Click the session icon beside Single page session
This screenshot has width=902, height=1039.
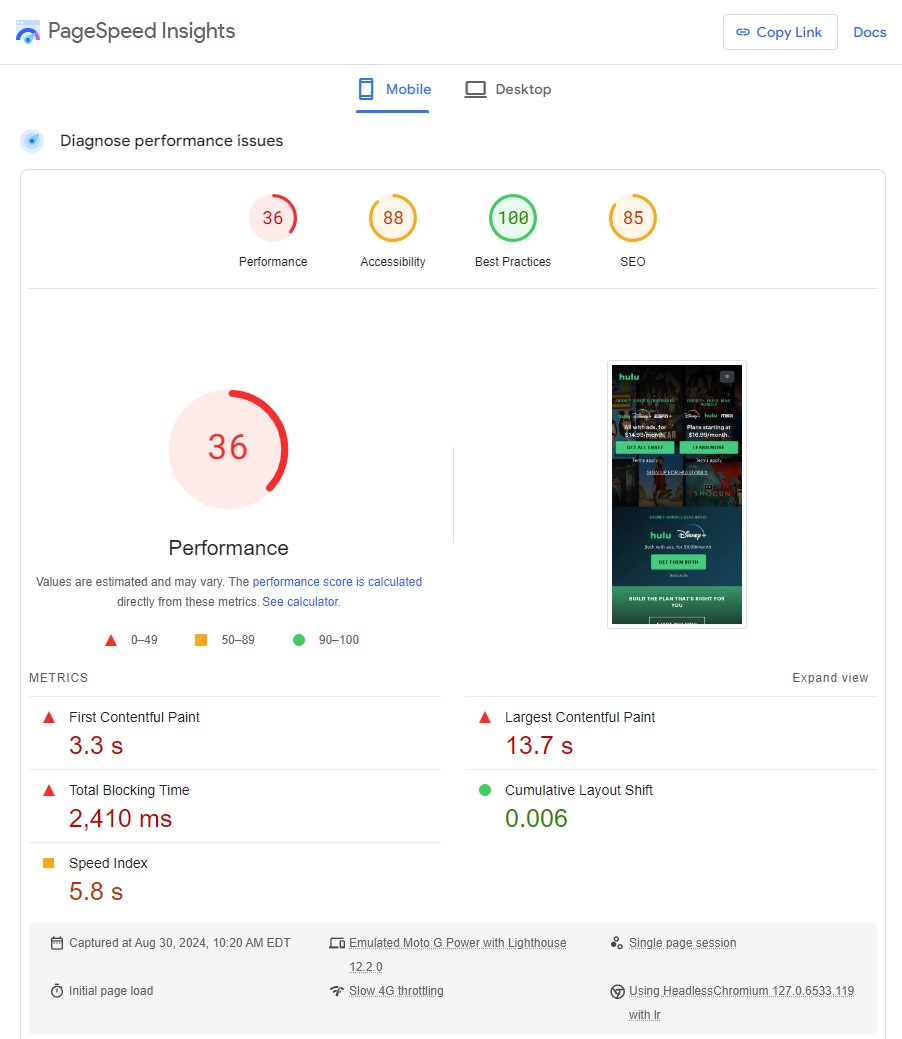pyautogui.click(x=618, y=942)
